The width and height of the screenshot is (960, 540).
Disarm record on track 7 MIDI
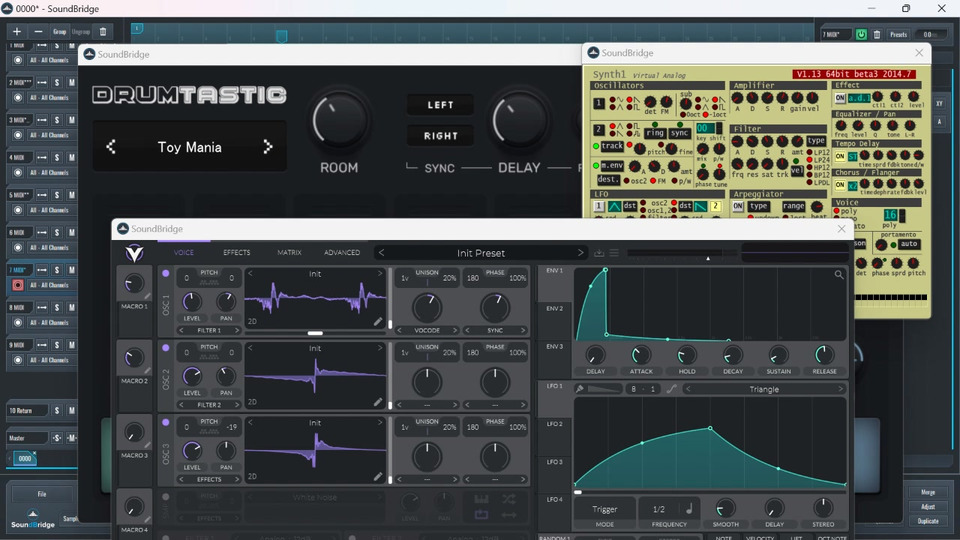[18, 285]
